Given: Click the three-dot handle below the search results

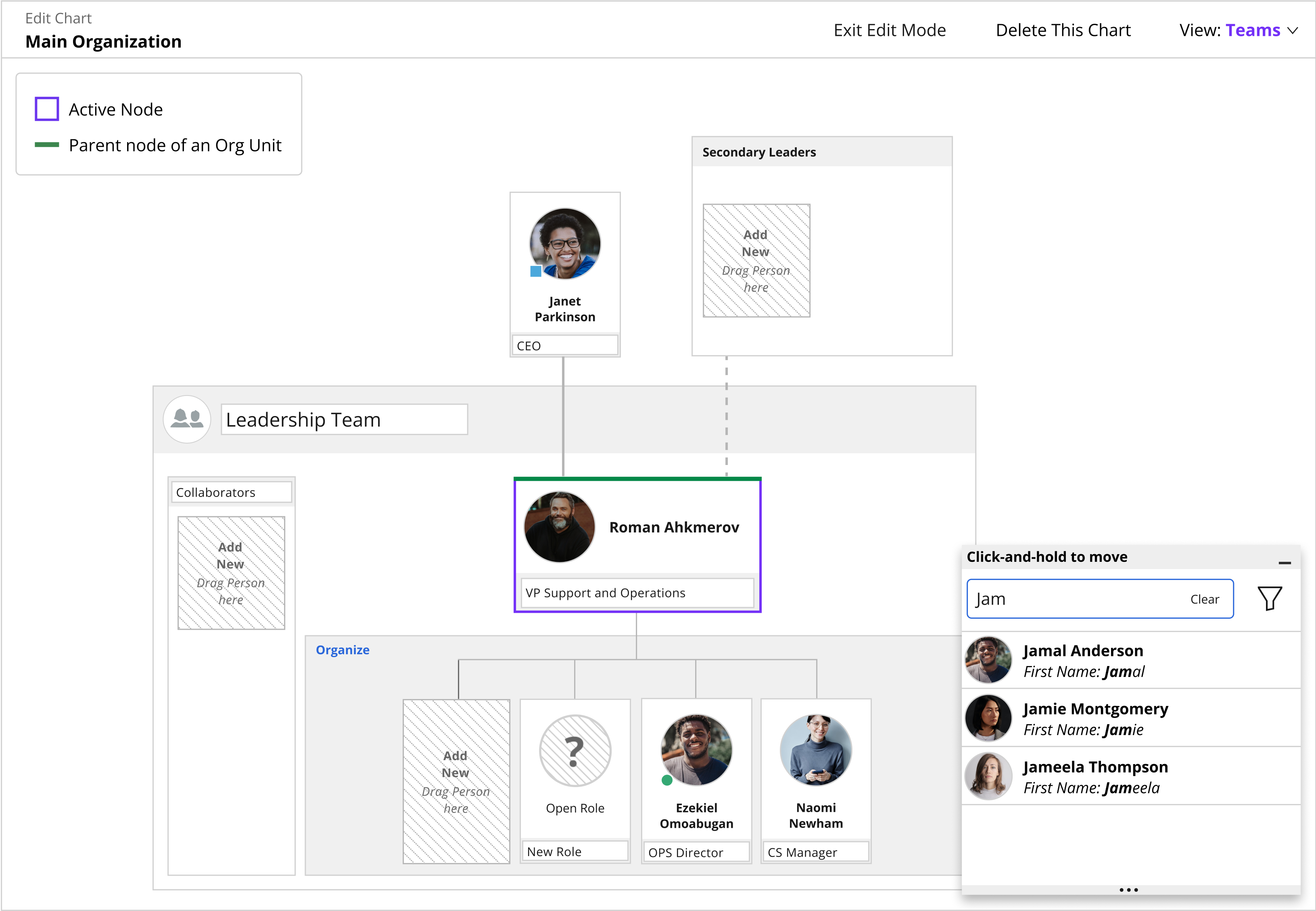Looking at the screenshot, I should 1128,890.
